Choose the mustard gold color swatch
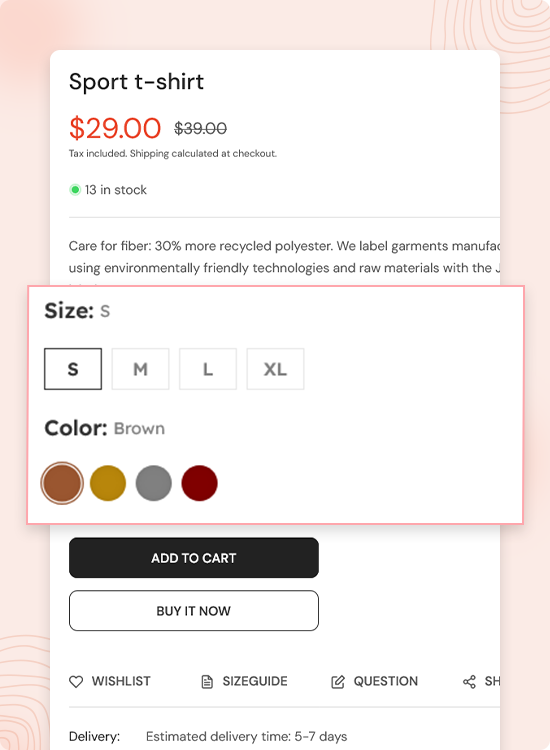 point(108,483)
